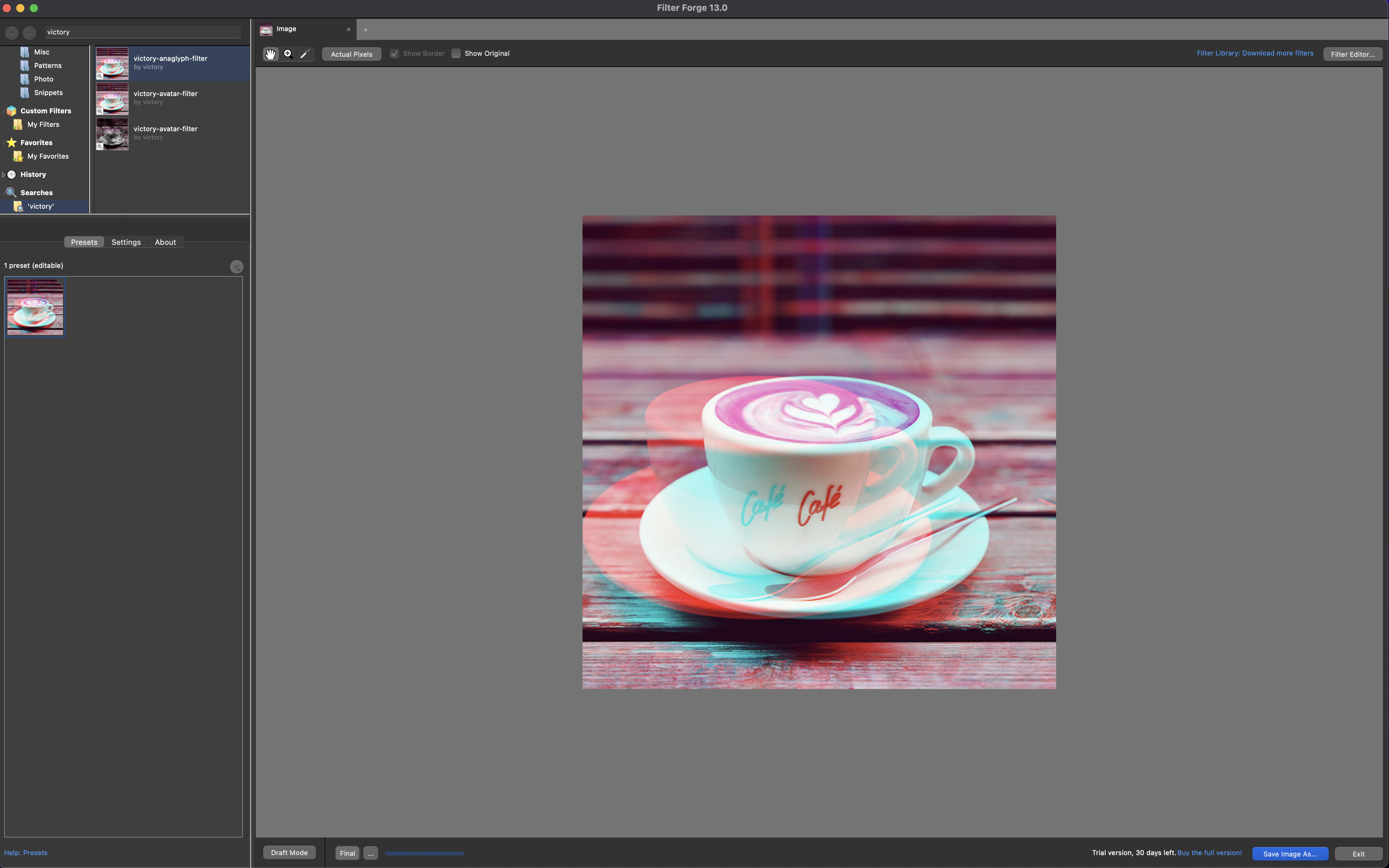The height and width of the screenshot is (868, 1389).
Task: Switch to the Settings tab
Action: click(x=126, y=242)
